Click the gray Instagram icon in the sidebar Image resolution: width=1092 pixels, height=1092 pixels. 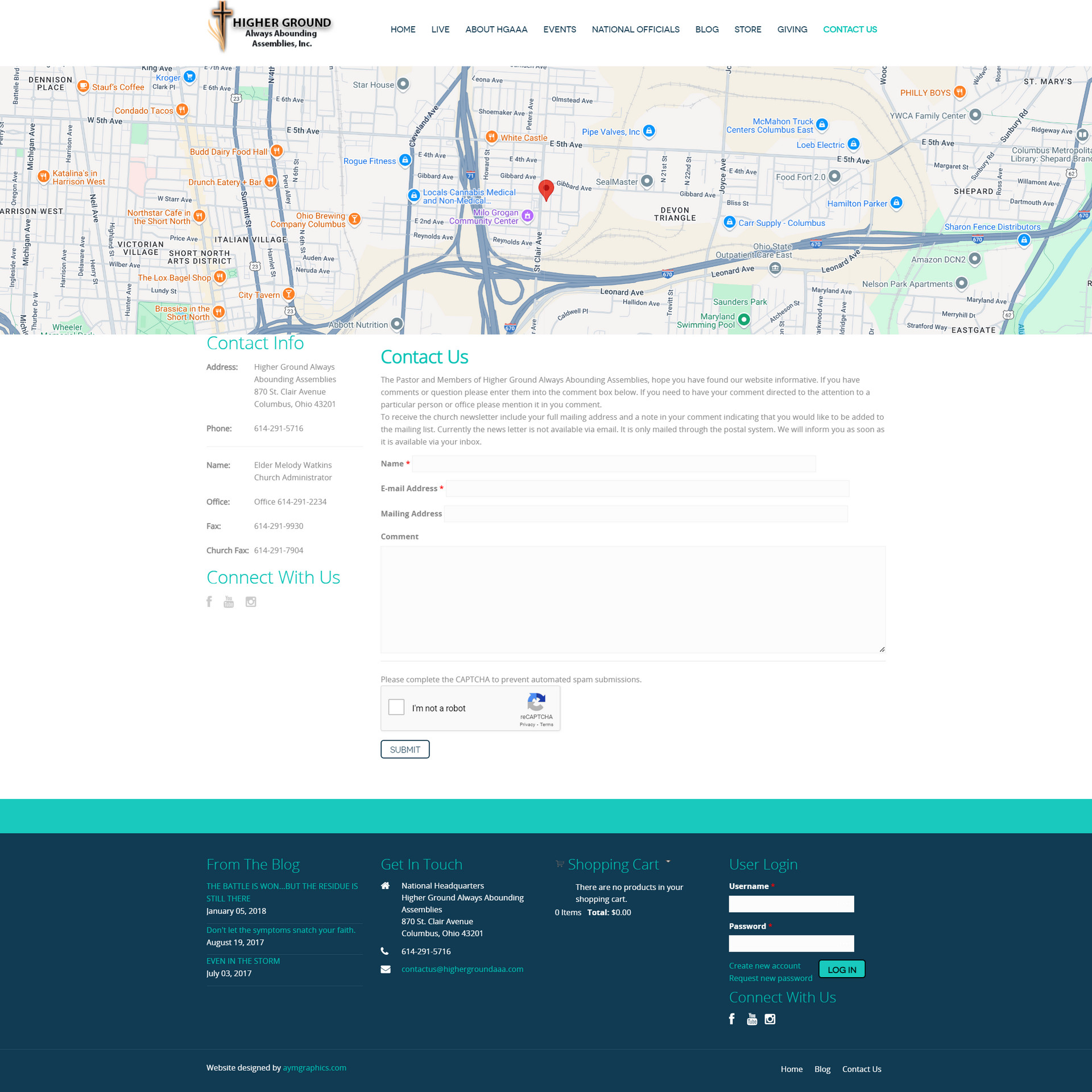pyautogui.click(x=251, y=602)
